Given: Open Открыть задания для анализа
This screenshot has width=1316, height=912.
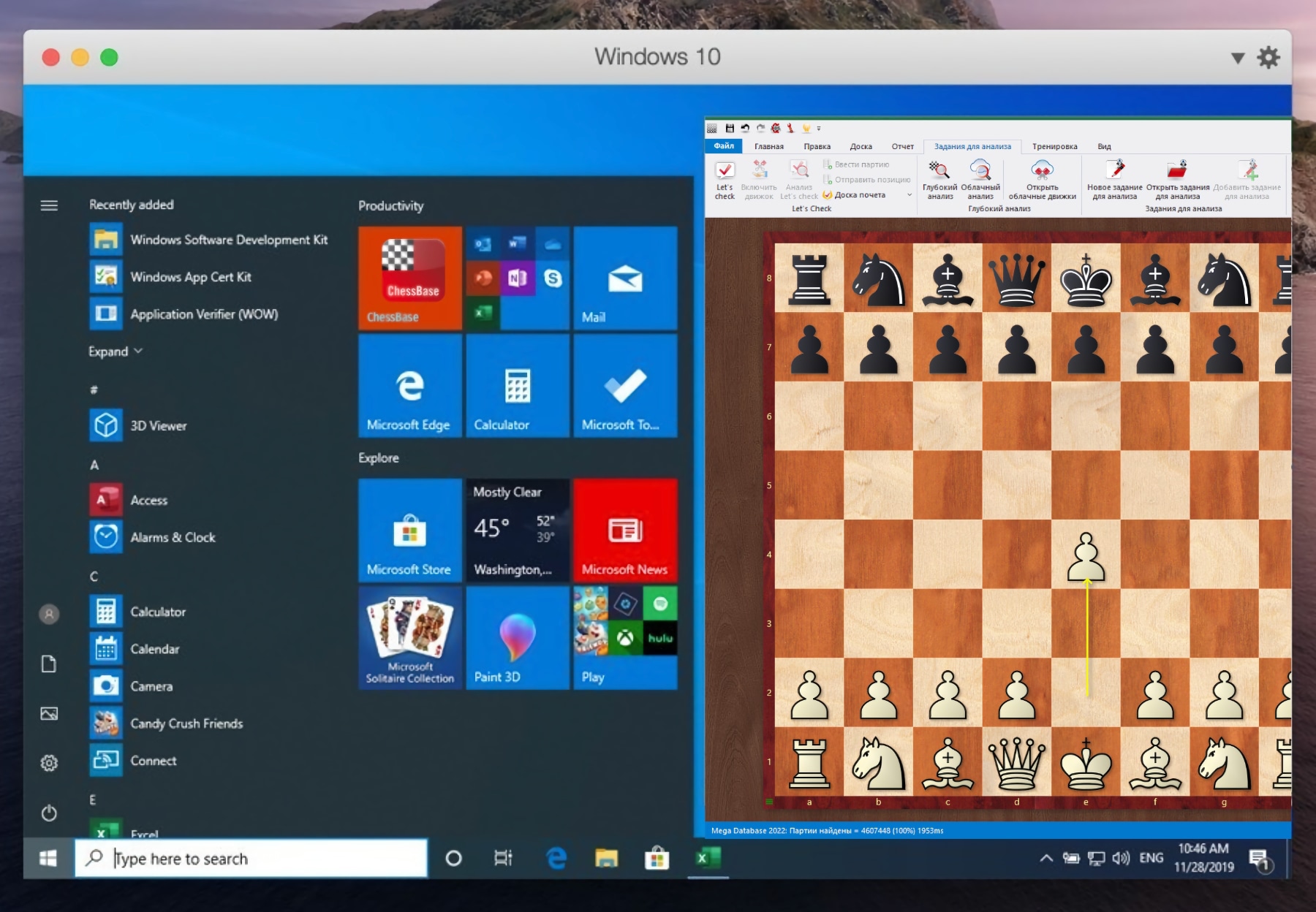Looking at the screenshot, I should coord(1178,179).
